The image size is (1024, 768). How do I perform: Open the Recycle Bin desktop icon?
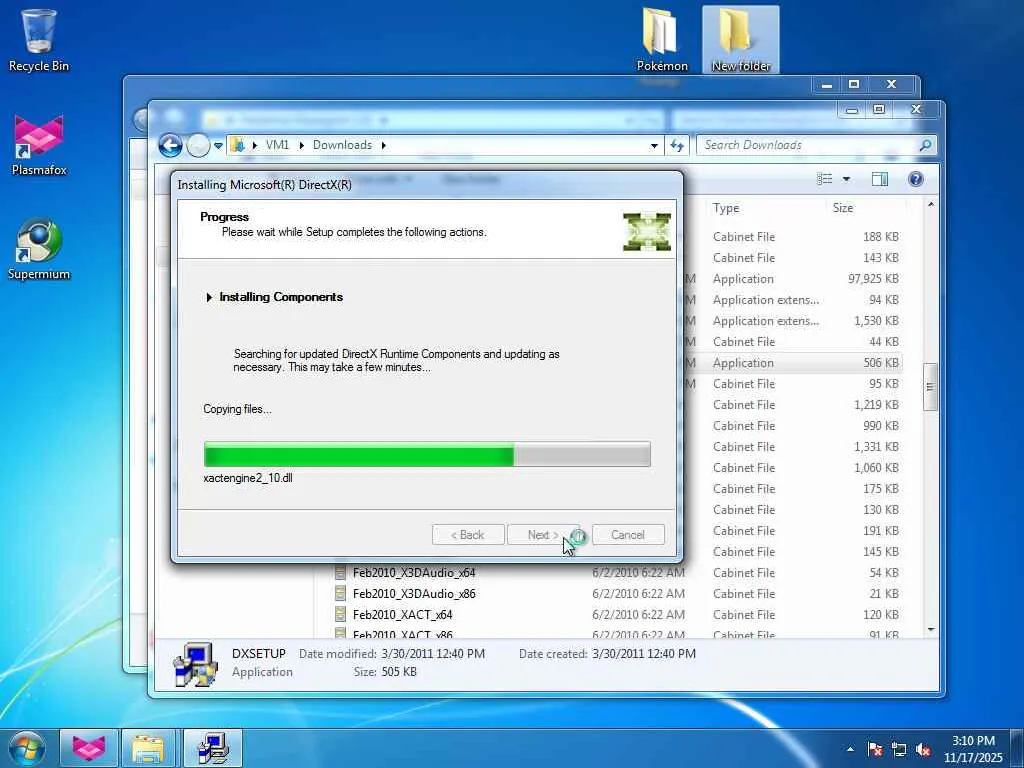[39, 40]
